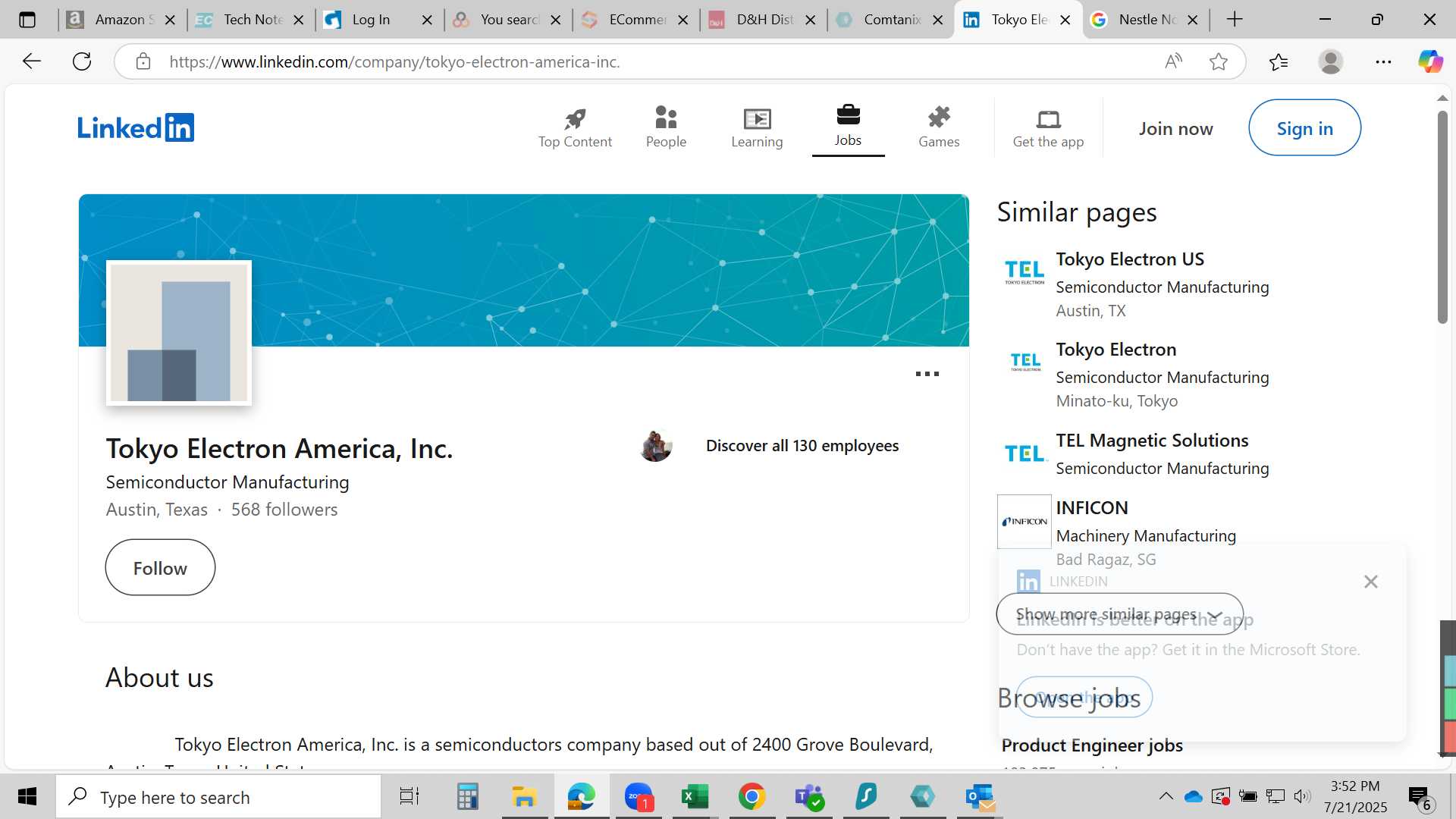The width and height of the screenshot is (1456, 819).
Task: Click Discover all 130 employees link
Action: 802,446
